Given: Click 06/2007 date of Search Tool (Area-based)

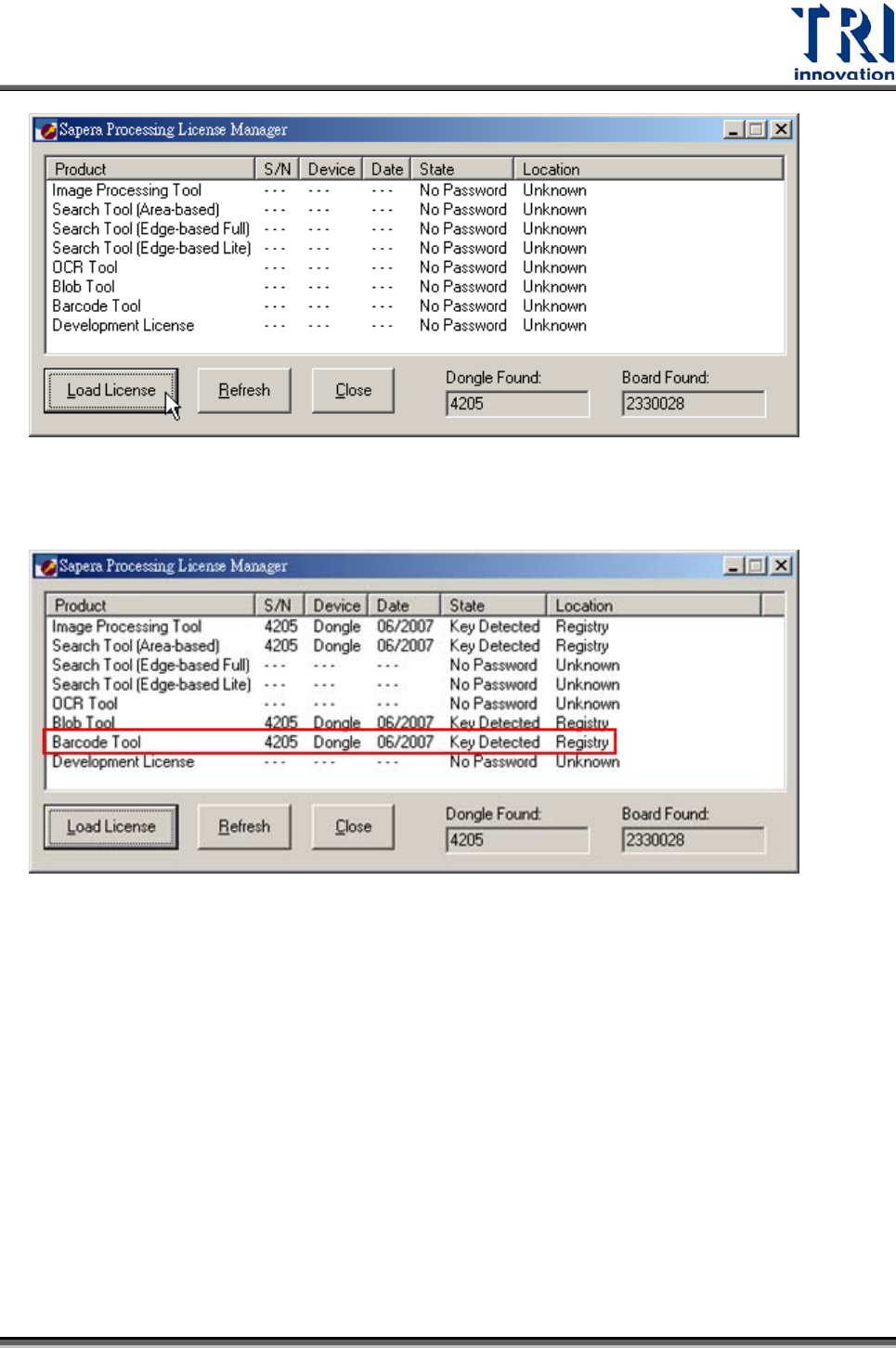Looking at the screenshot, I should tap(405, 646).
